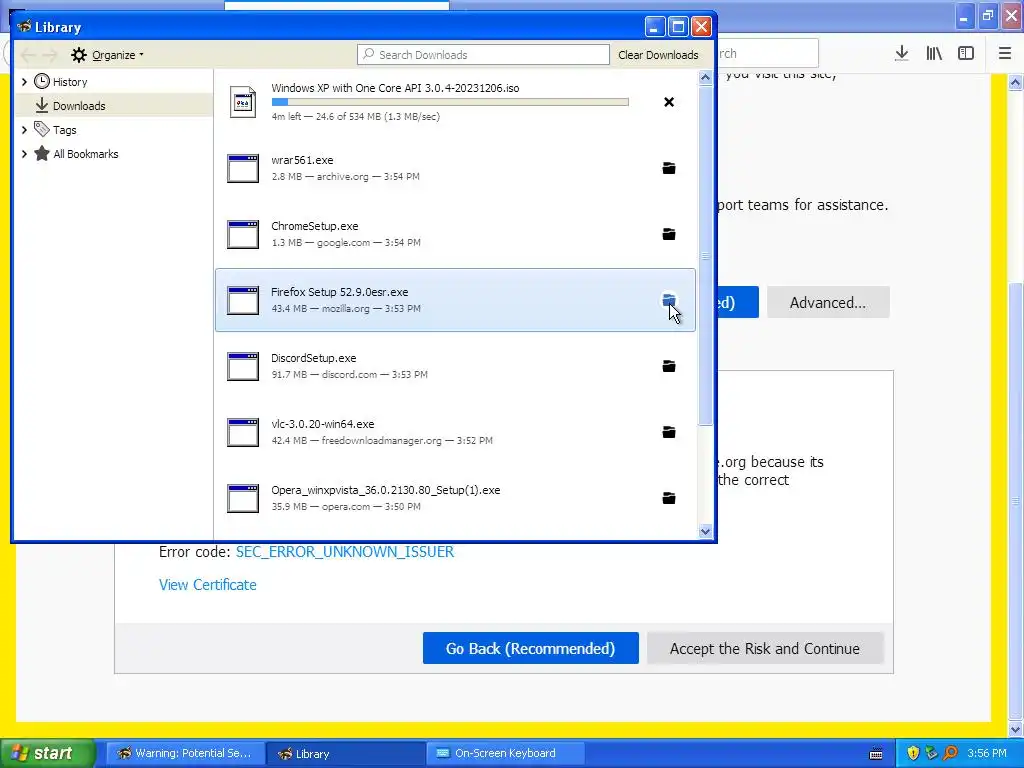Click the Advanced... button
Screen dimensions: 1024x768
(x=827, y=302)
